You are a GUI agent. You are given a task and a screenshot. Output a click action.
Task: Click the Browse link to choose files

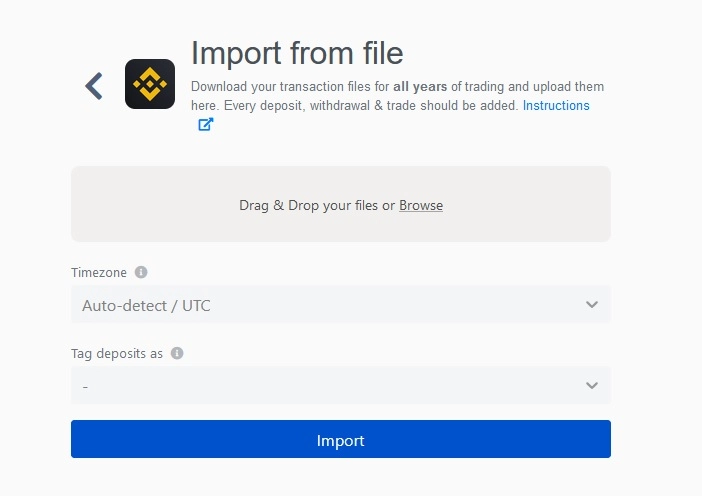421,205
